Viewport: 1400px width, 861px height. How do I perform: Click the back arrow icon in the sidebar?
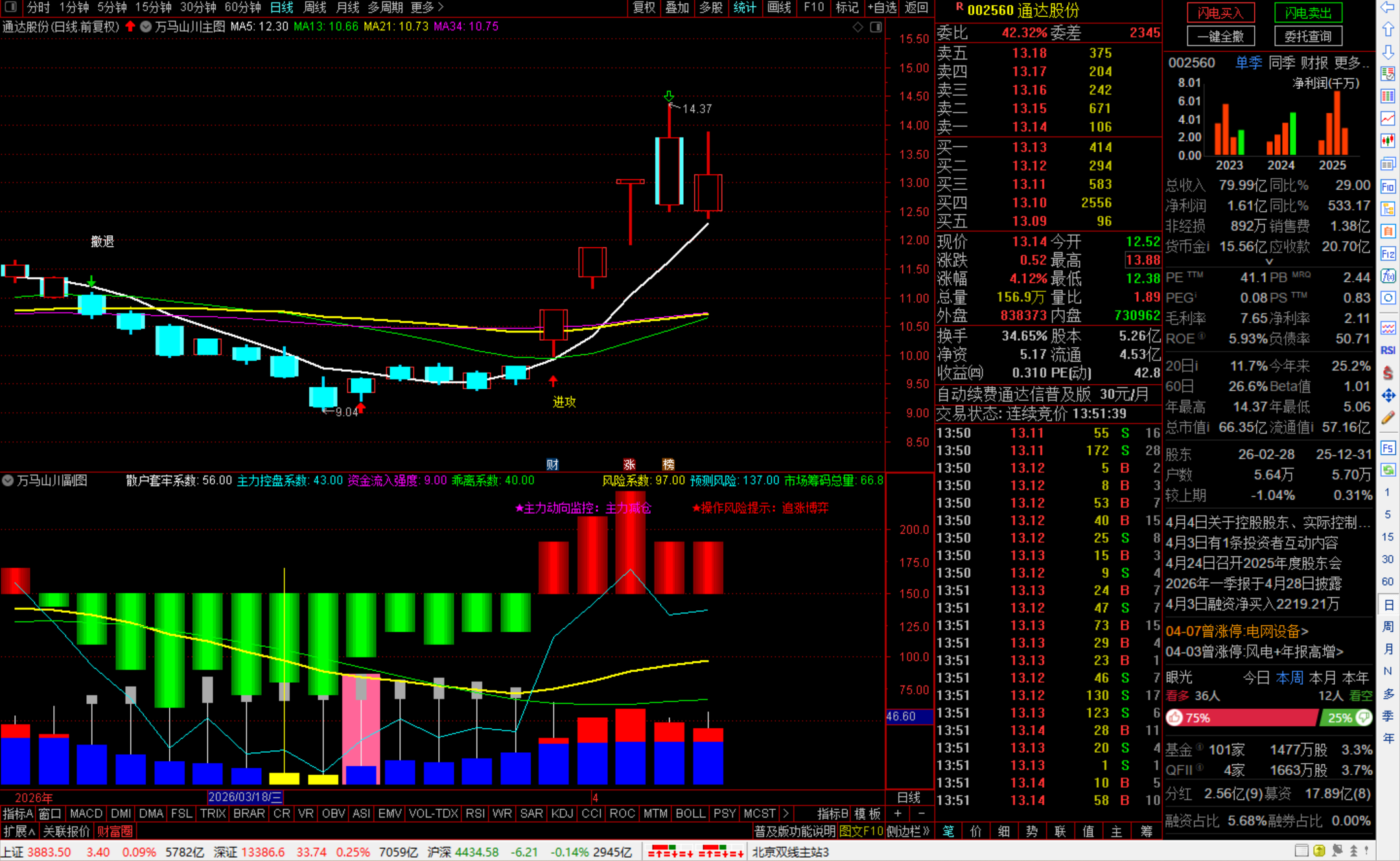pos(1388,8)
